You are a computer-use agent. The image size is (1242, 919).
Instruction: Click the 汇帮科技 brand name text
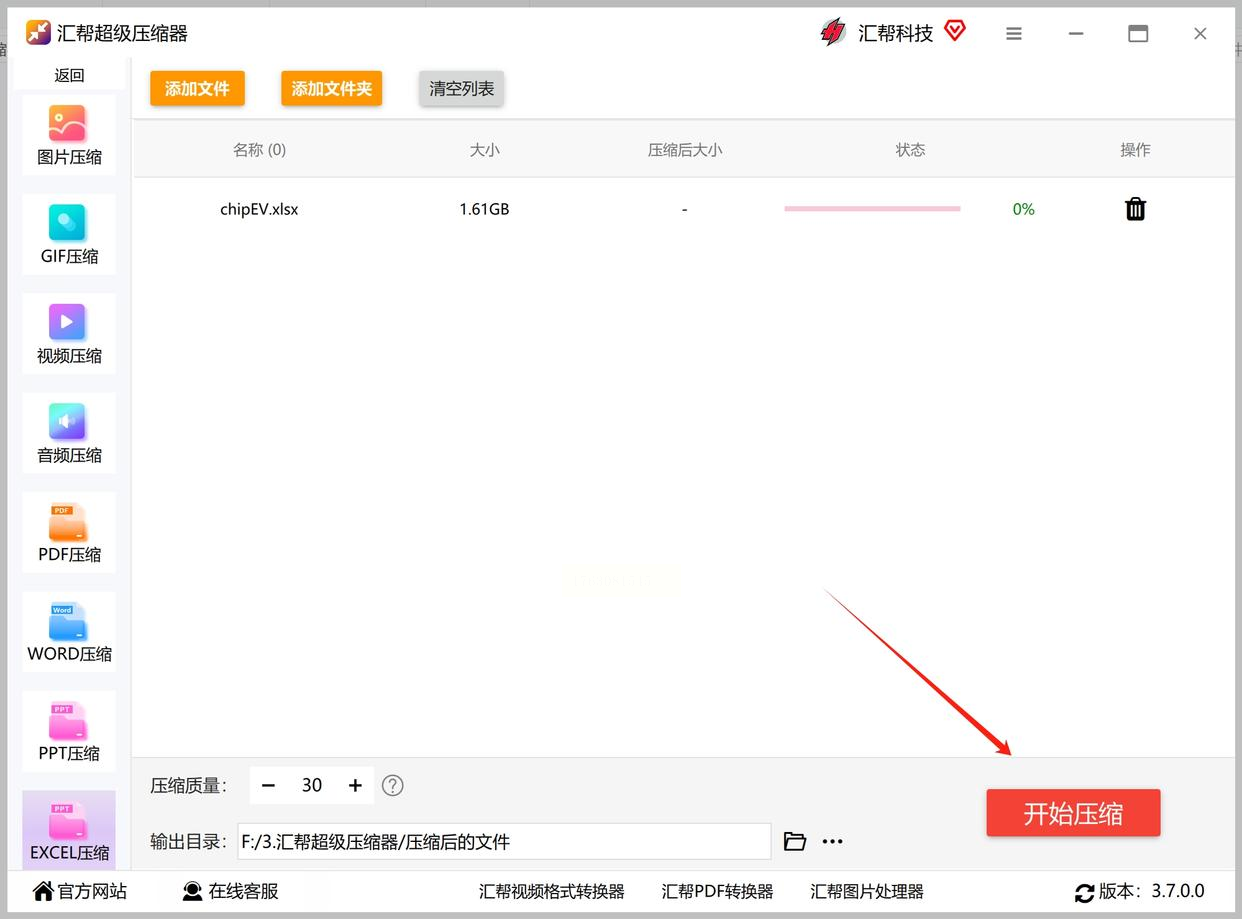click(895, 33)
